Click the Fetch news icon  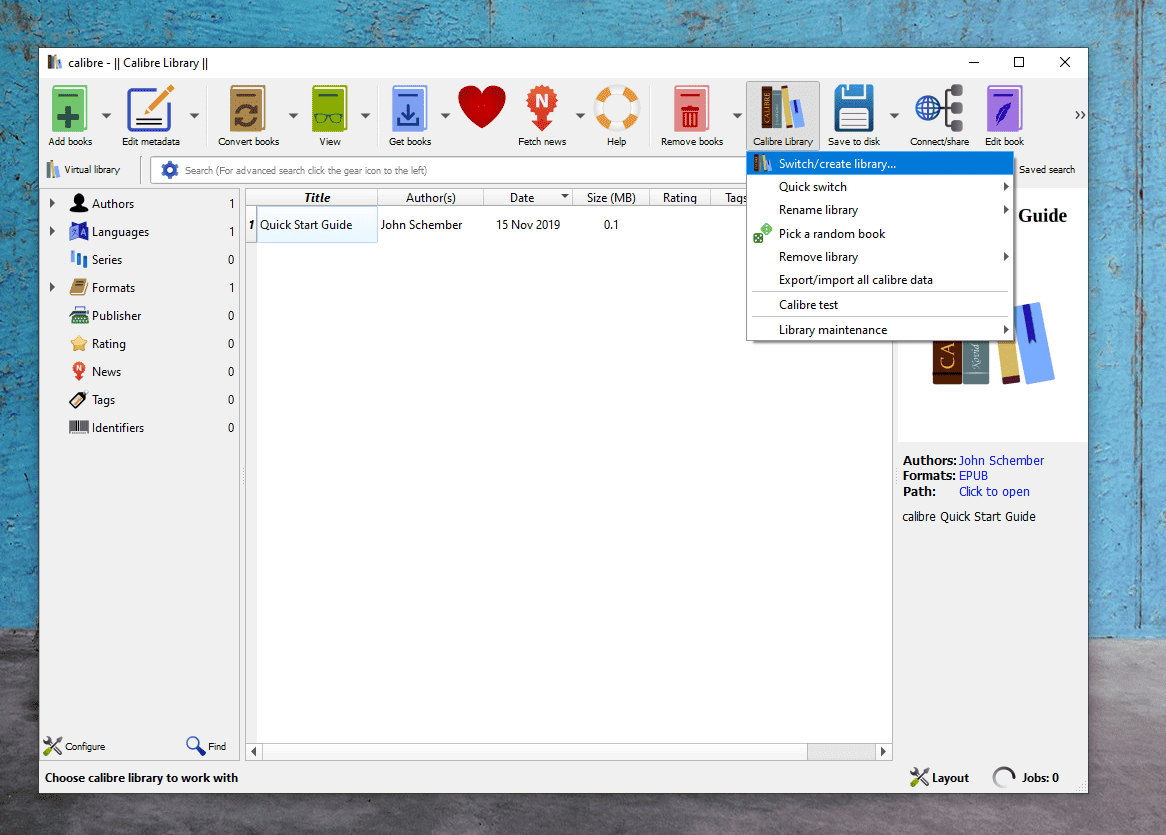pos(542,109)
